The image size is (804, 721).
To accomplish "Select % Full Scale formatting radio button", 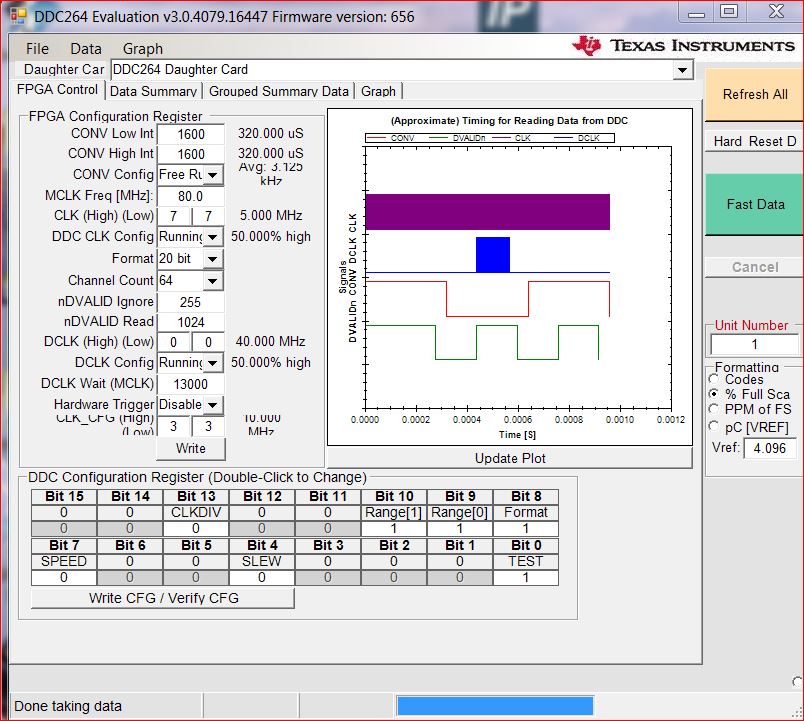I will click(713, 394).
